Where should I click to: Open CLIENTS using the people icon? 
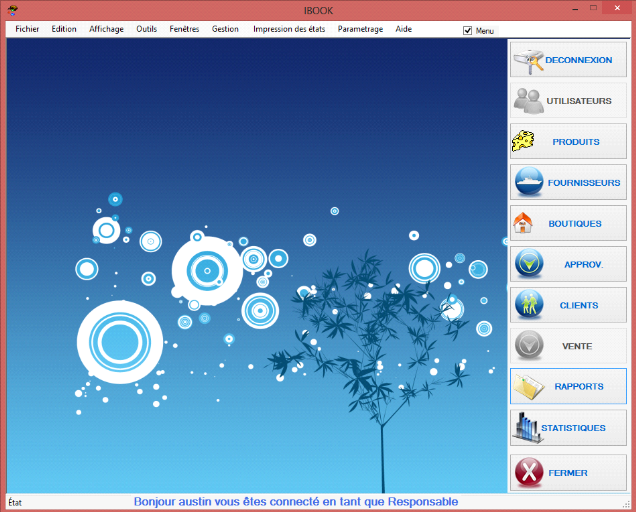coord(528,305)
